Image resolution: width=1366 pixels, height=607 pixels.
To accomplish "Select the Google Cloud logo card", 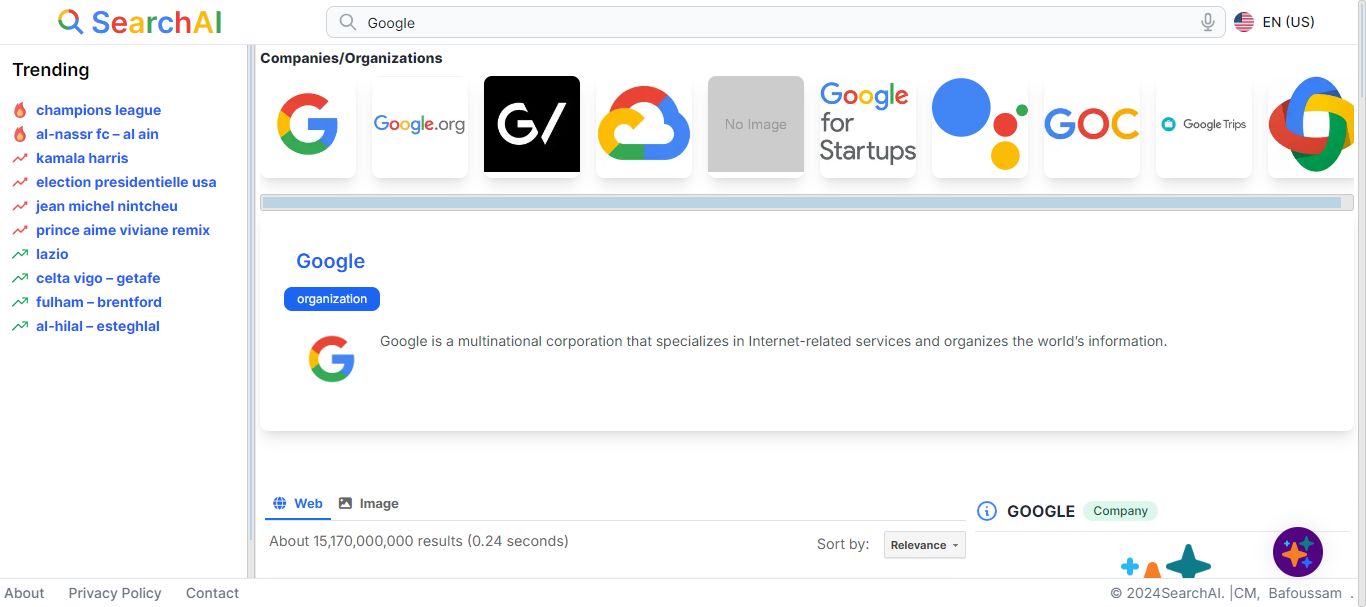I will click(x=644, y=124).
